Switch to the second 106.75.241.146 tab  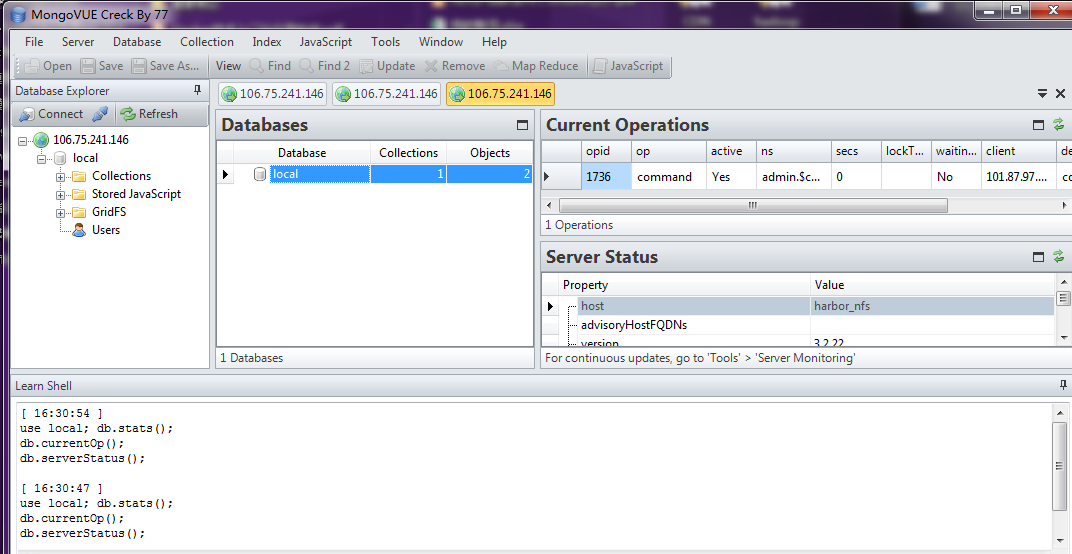click(386, 94)
